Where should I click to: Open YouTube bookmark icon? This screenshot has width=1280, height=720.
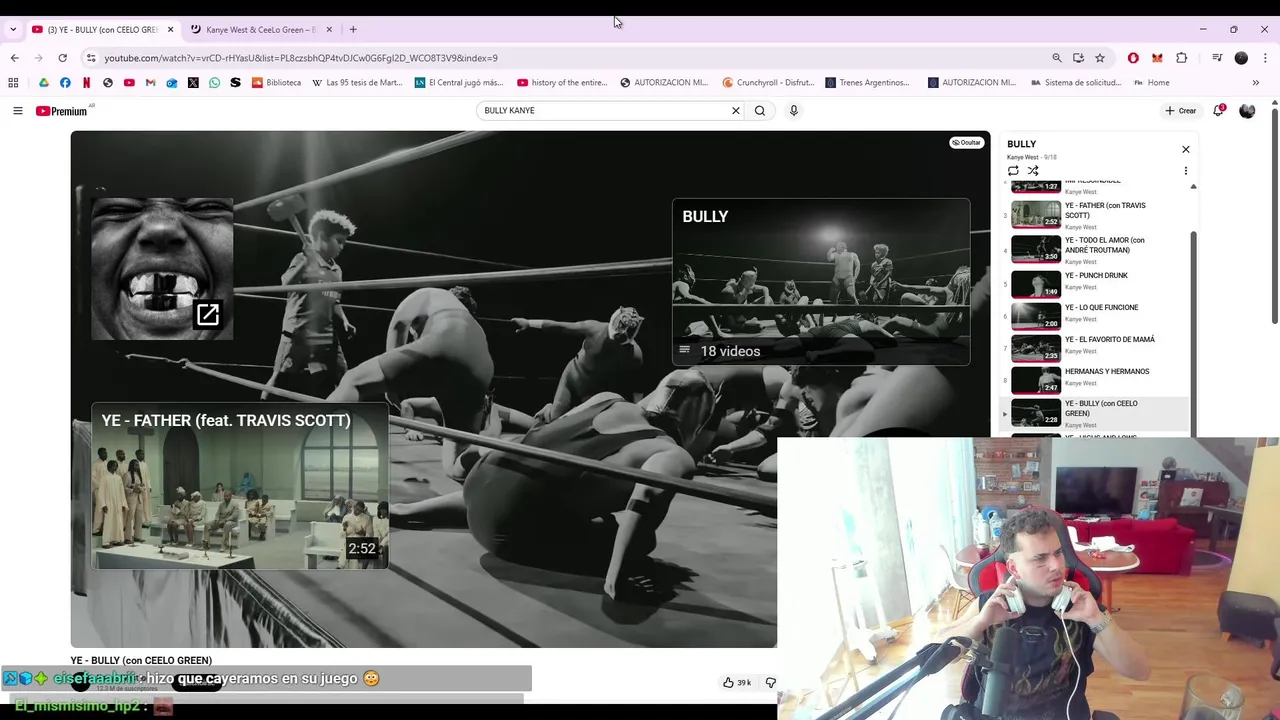129,83
